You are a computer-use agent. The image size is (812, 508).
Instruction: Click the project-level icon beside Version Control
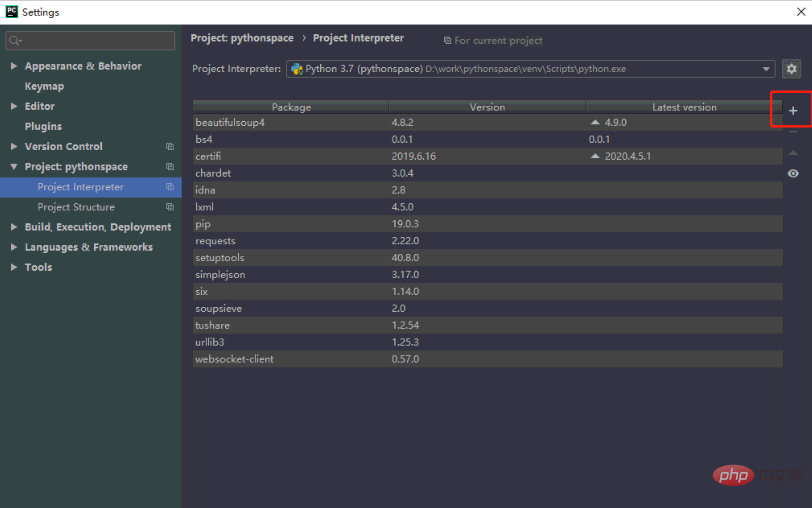point(170,147)
